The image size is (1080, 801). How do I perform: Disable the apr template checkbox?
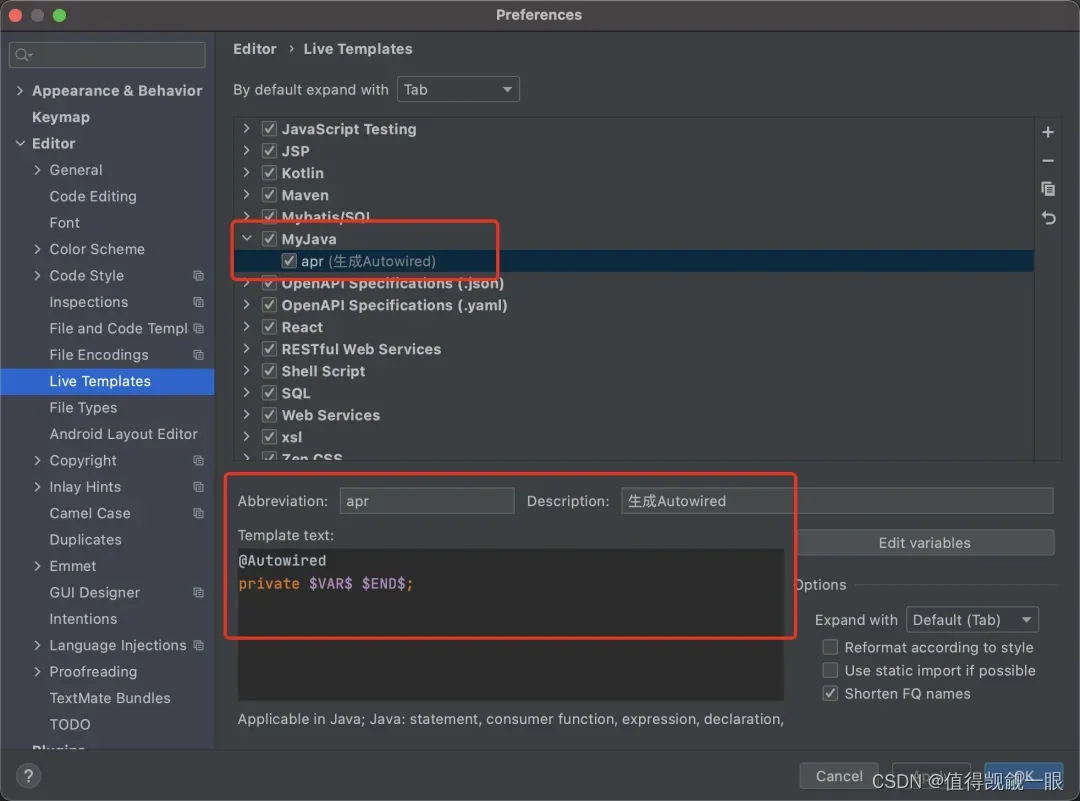click(289, 261)
